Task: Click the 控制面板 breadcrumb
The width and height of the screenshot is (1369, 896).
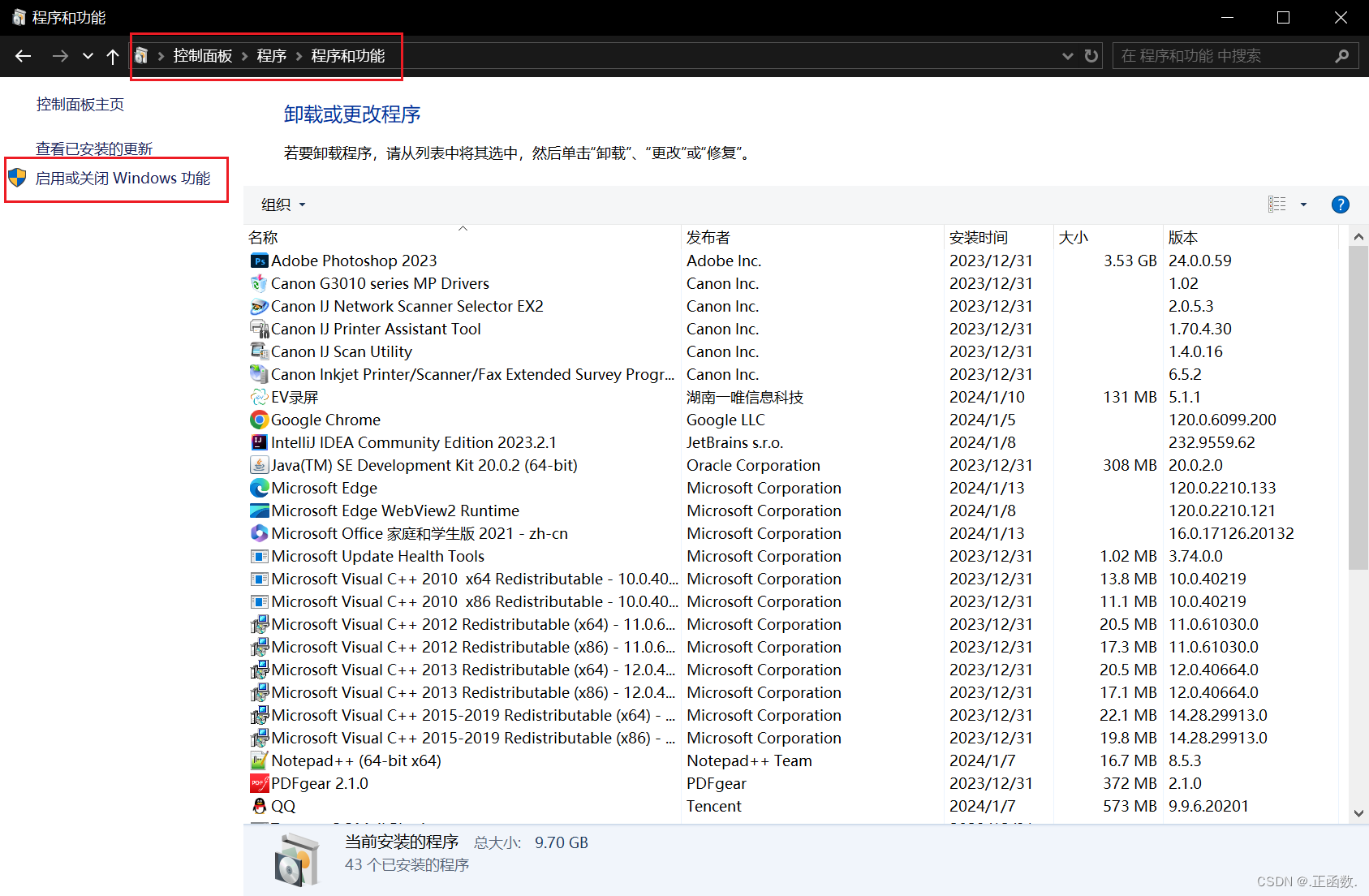Action: tap(203, 56)
